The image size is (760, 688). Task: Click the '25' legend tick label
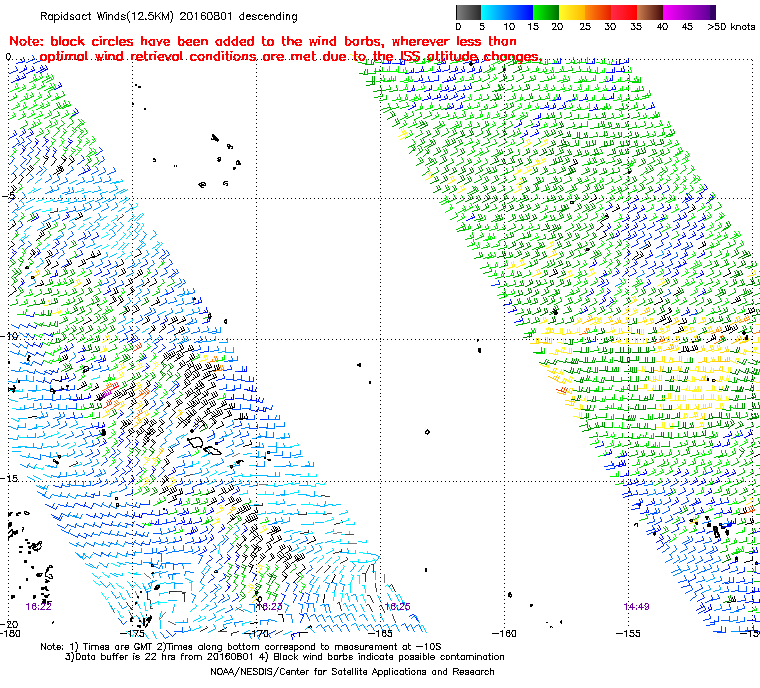(x=585, y=27)
